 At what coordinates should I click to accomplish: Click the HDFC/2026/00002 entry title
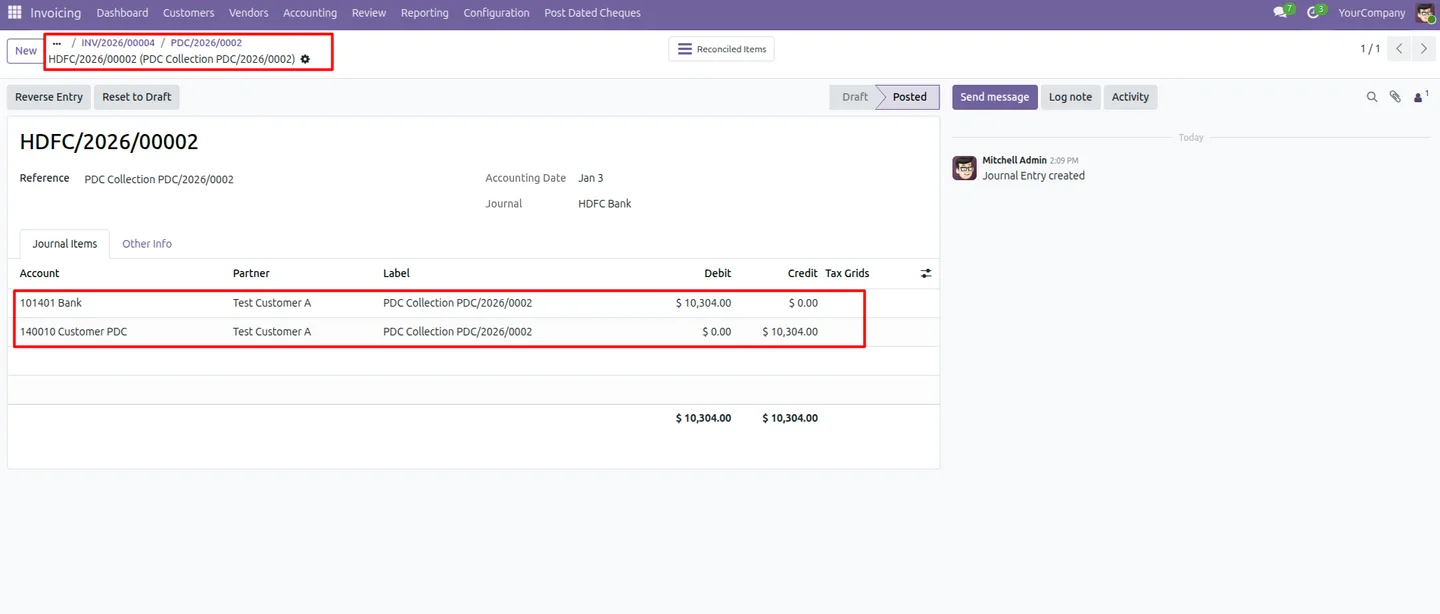[x=109, y=142]
